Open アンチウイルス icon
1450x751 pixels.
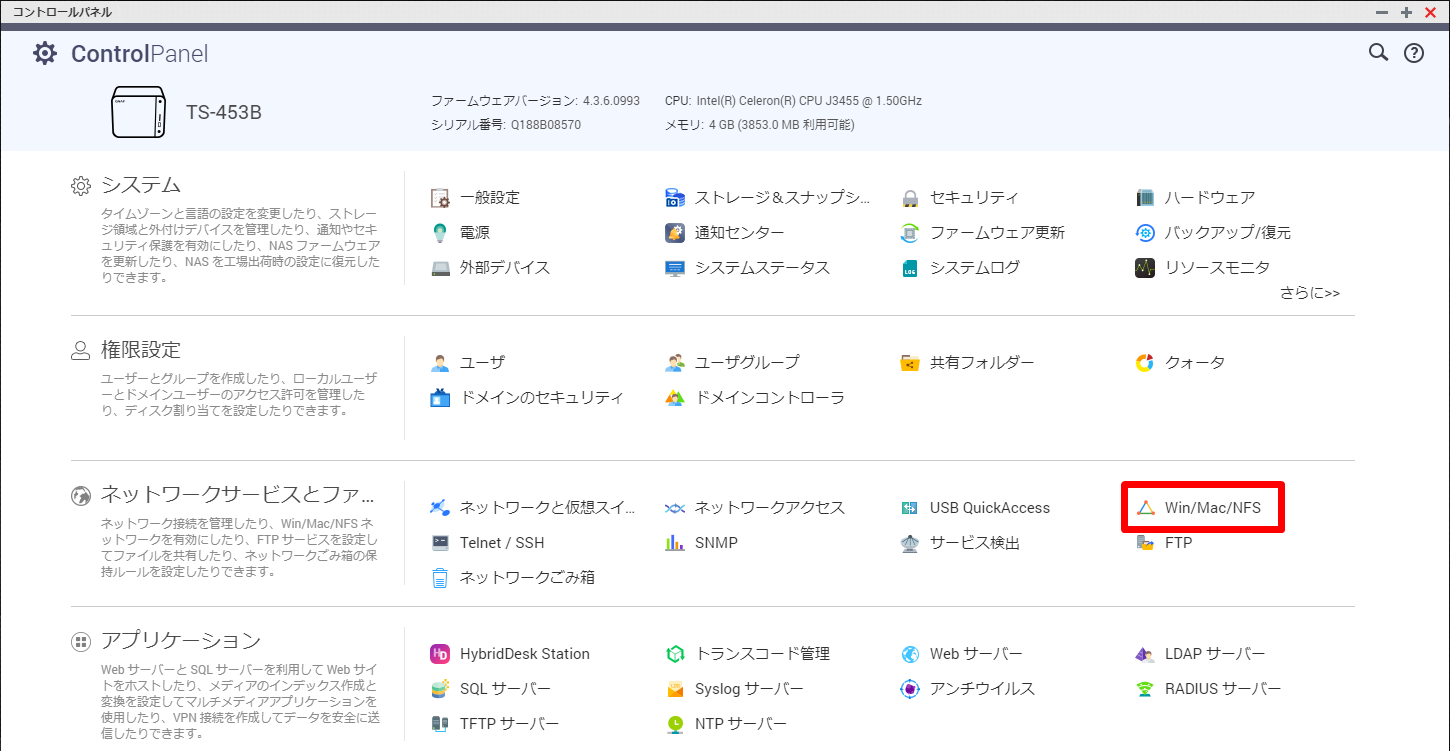pyautogui.click(x=910, y=689)
